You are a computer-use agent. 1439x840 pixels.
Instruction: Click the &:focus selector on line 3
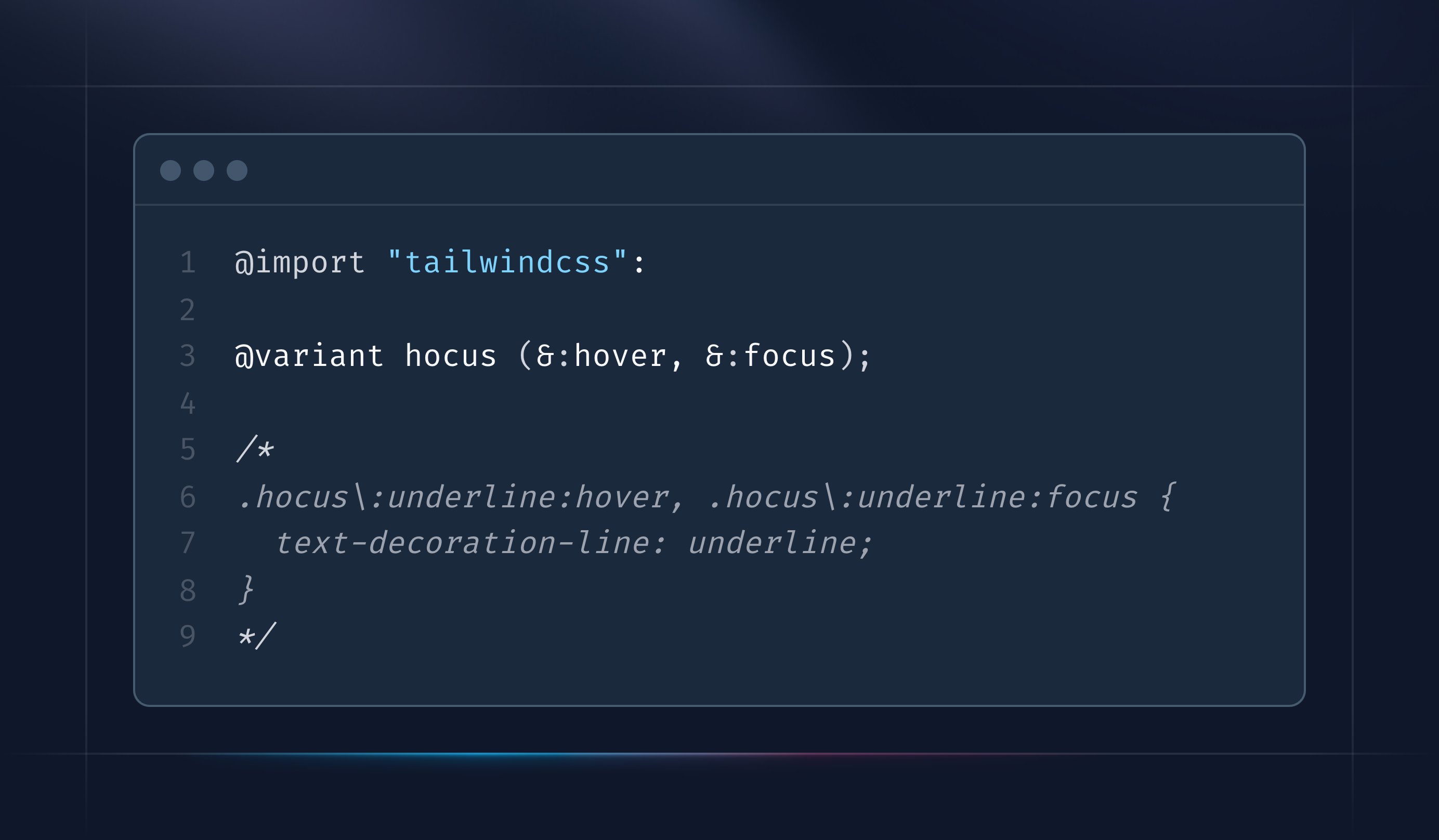pos(771,357)
